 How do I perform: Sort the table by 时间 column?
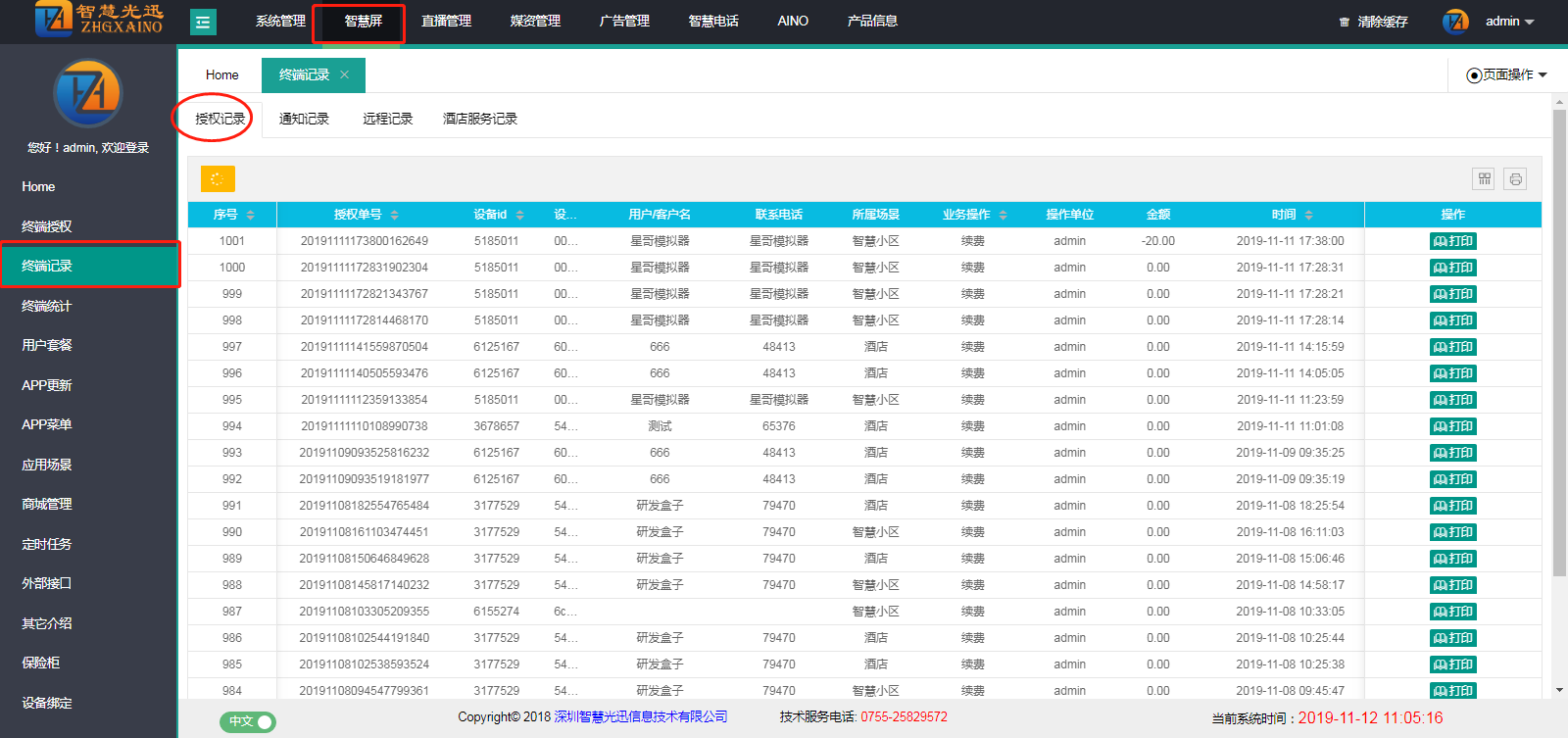(x=1309, y=215)
